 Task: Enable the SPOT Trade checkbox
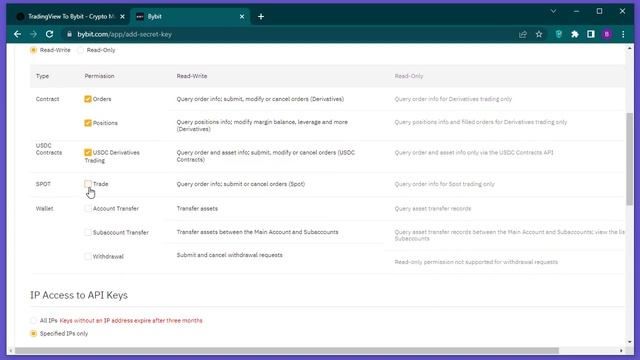coord(88,184)
